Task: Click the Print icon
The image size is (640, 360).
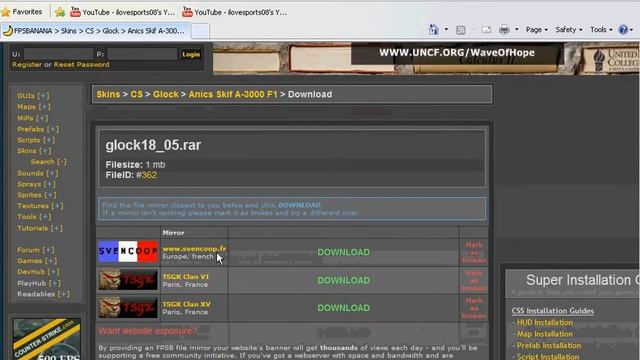Action: tap(504, 29)
